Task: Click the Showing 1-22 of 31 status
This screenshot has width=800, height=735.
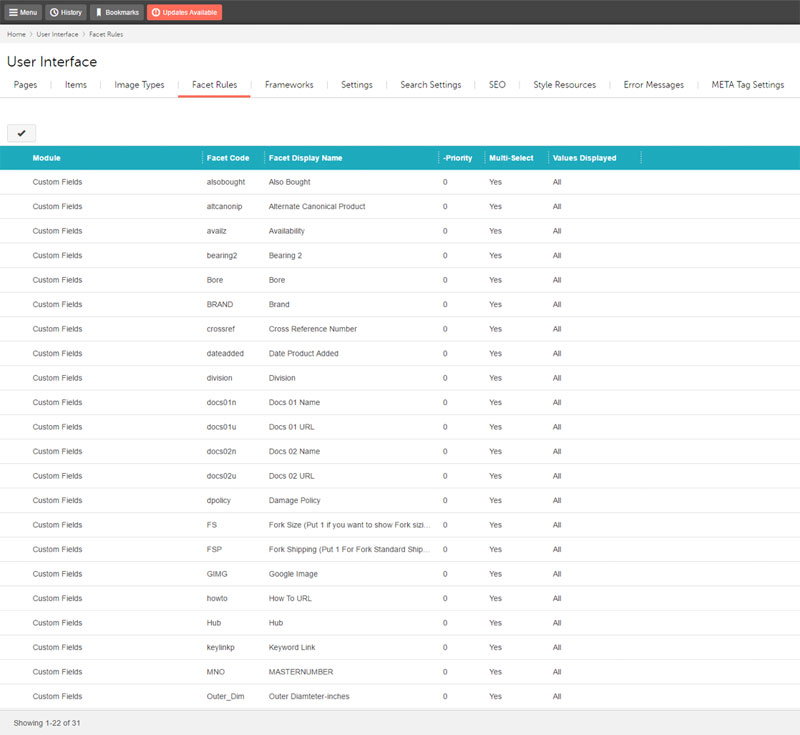Action: click(47, 723)
